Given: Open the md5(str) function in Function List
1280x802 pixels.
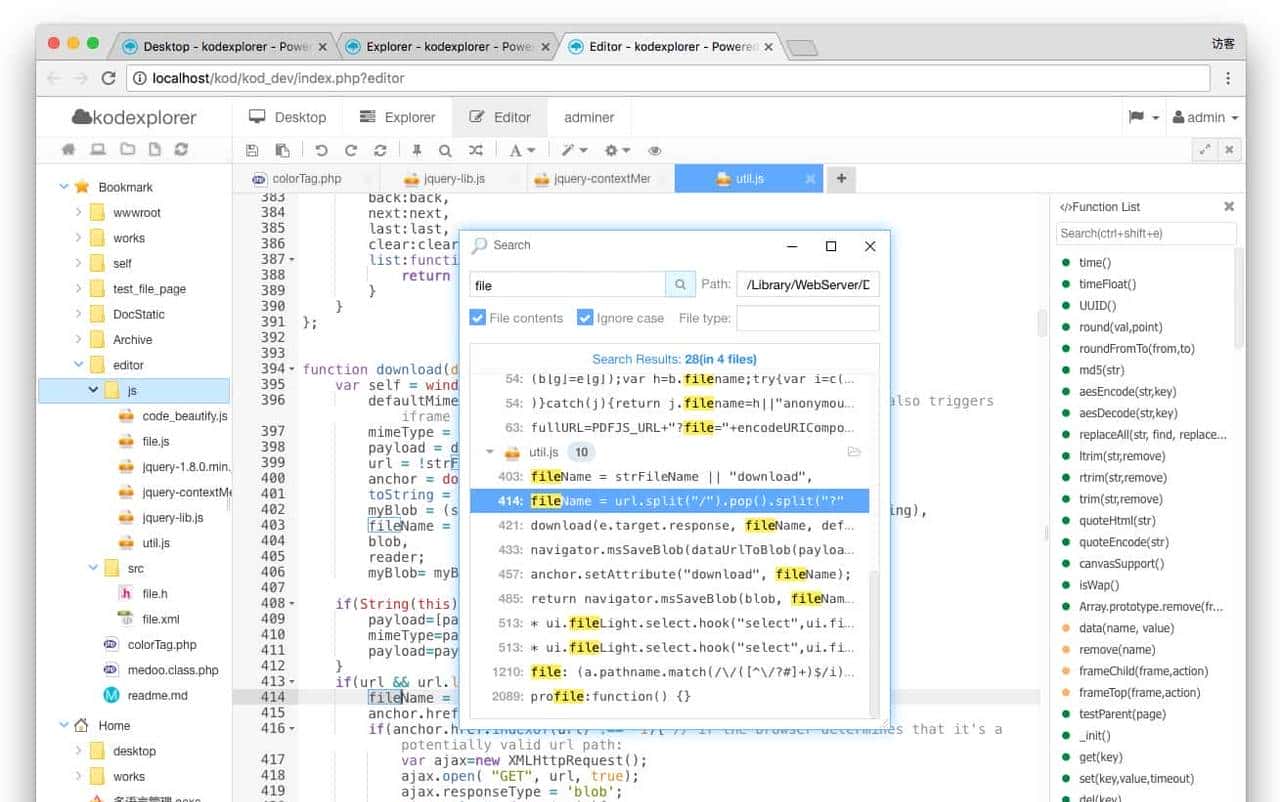Looking at the screenshot, I should click(1102, 370).
